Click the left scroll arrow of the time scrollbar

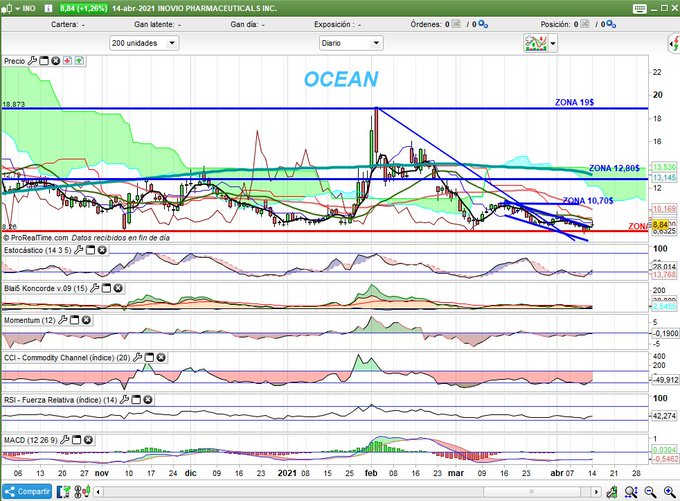tap(98, 492)
